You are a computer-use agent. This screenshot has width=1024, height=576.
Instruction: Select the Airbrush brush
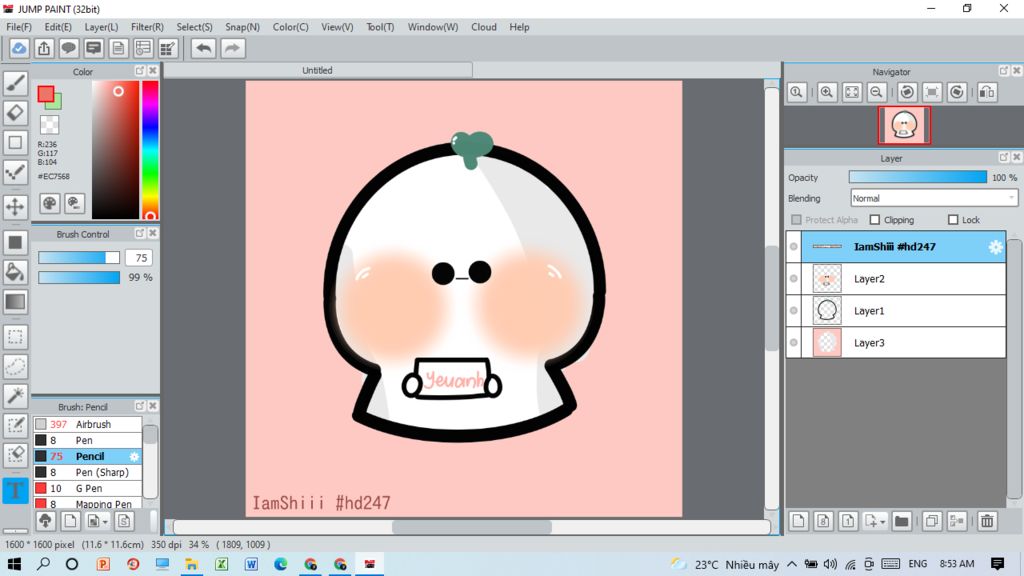point(93,424)
